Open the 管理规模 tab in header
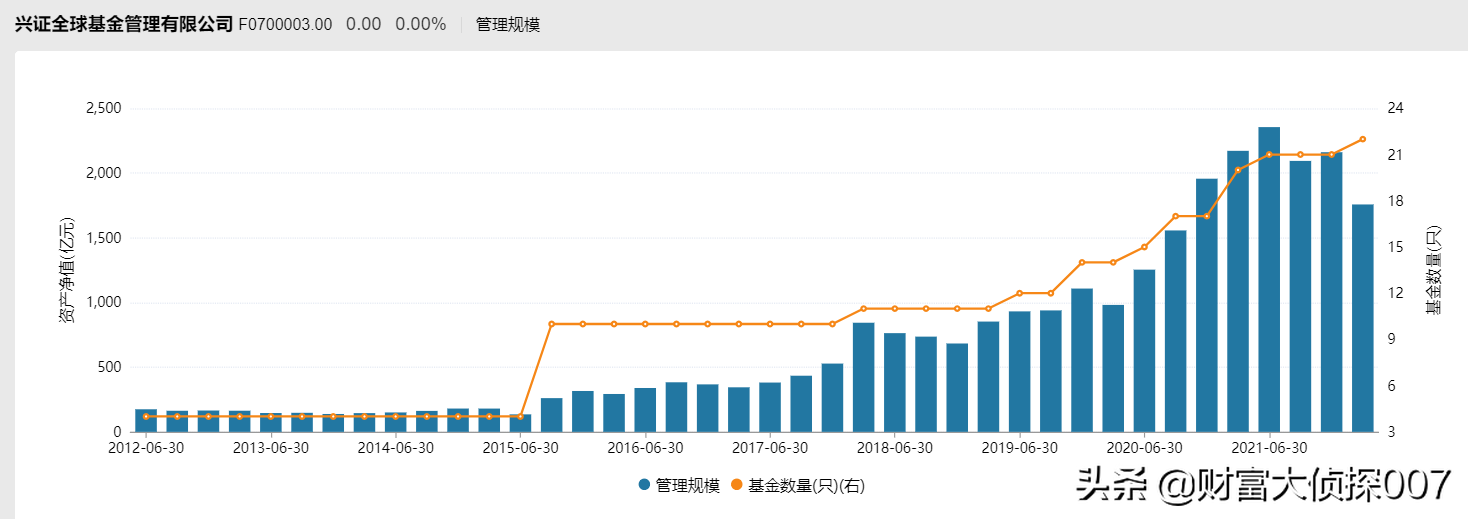Screen dimensions: 1468x519 508,24
